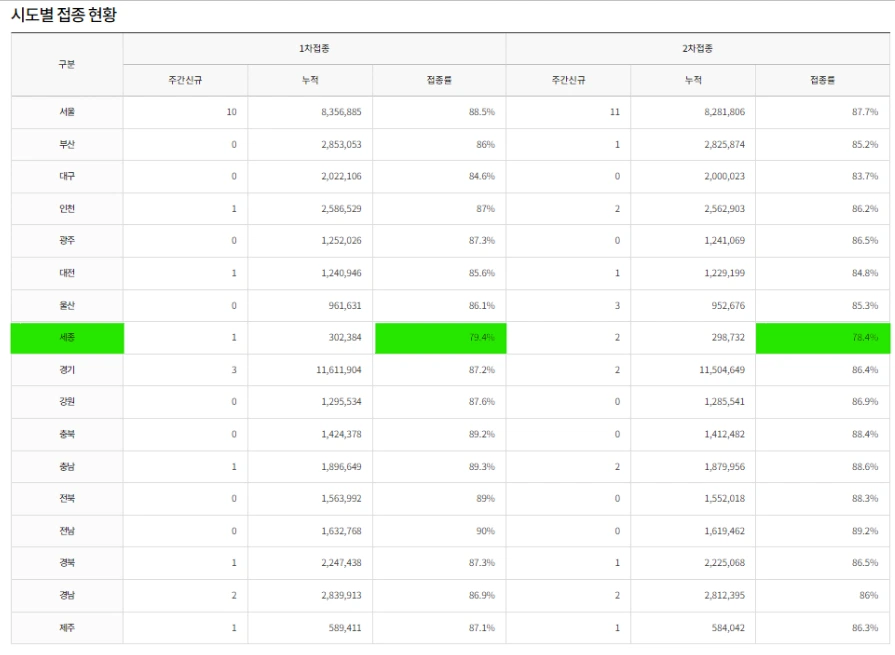The image size is (895, 655).
Task: Click the highlighted 세종 row label
Action: tap(67, 338)
